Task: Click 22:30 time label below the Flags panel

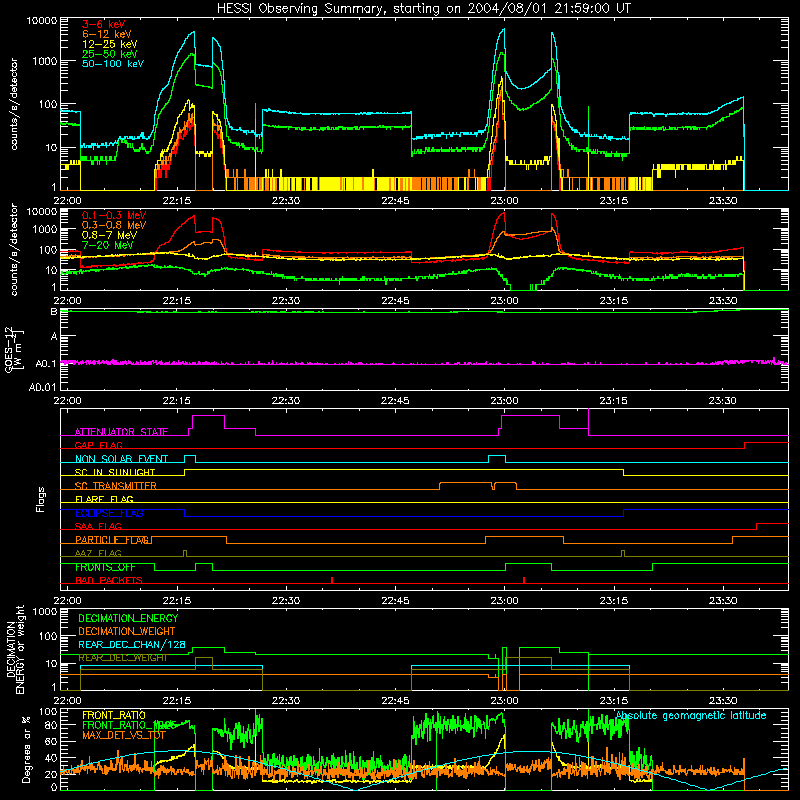Action: [286, 601]
